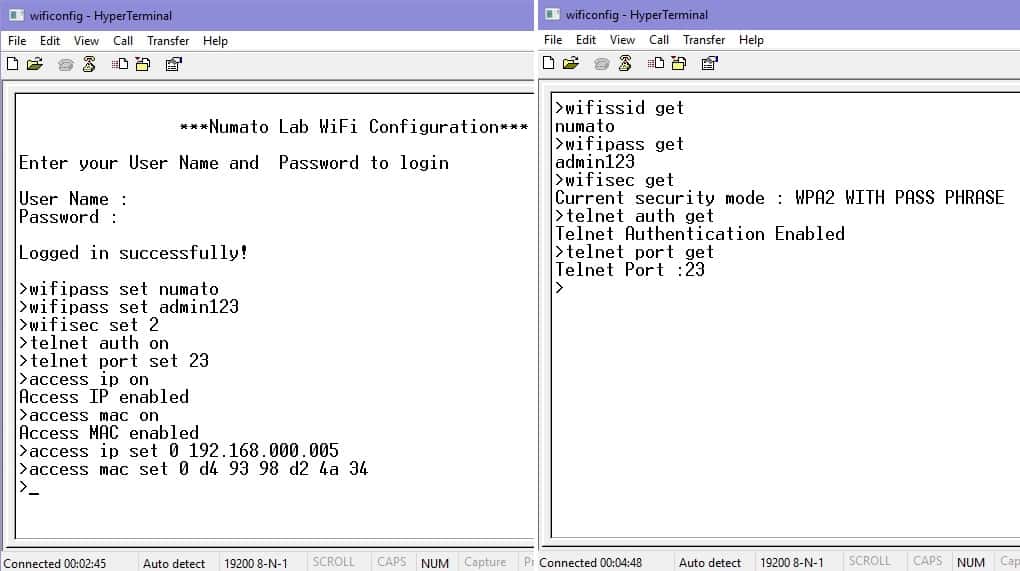The image size is (1020, 571).
Task: Click the New connection icon in right window
Action: 549,63
